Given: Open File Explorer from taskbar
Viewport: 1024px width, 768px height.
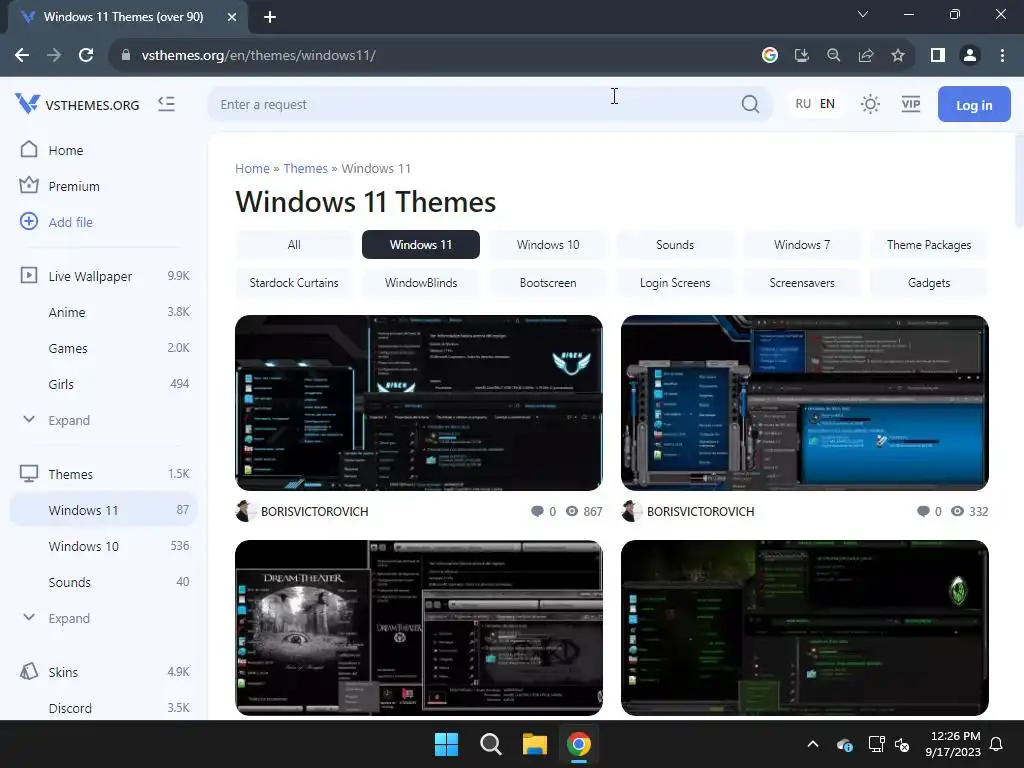Looking at the screenshot, I should pyautogui.click(x=534, y=744).
